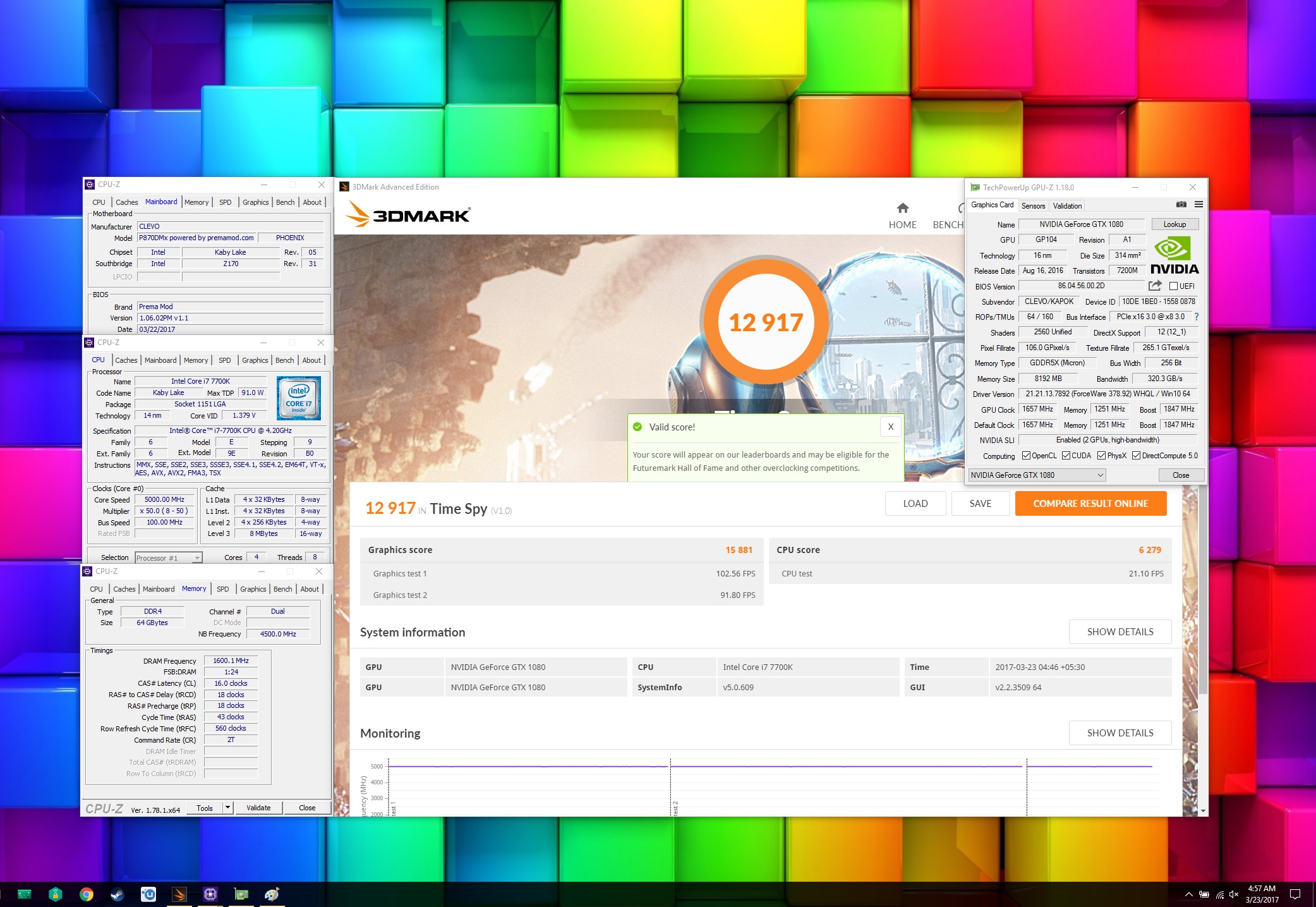Open the CPU-Z Tools dropdown arrow
Viewport: 1316px width, 907px height.
227,808
